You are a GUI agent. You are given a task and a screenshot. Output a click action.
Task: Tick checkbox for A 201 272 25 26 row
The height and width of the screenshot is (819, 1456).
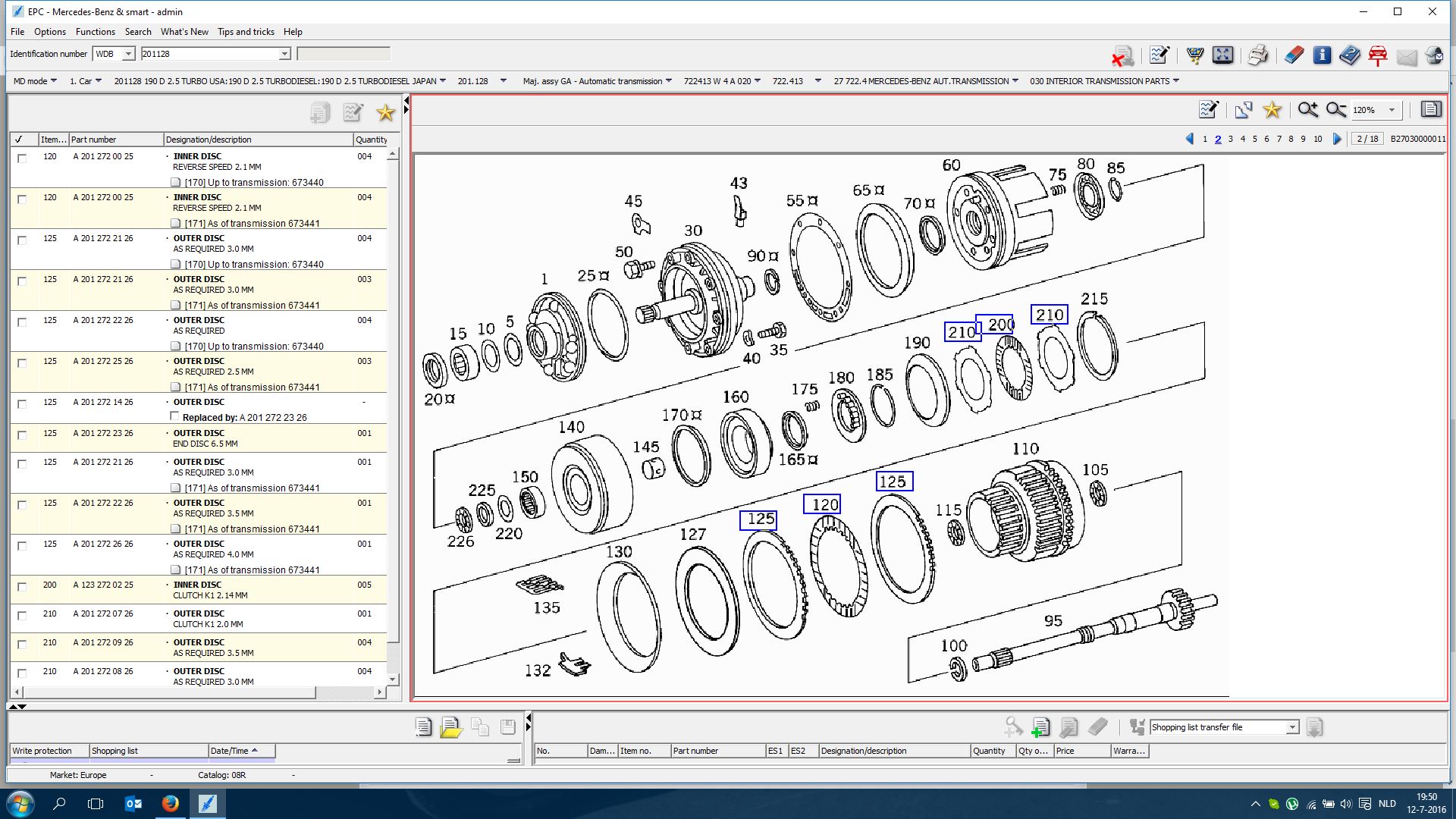coord(22,362)
